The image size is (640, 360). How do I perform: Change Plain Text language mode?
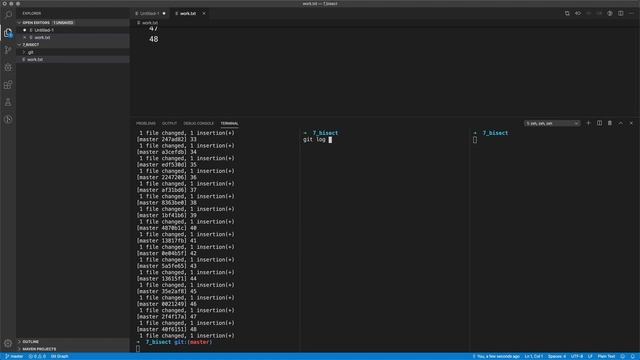606,356
